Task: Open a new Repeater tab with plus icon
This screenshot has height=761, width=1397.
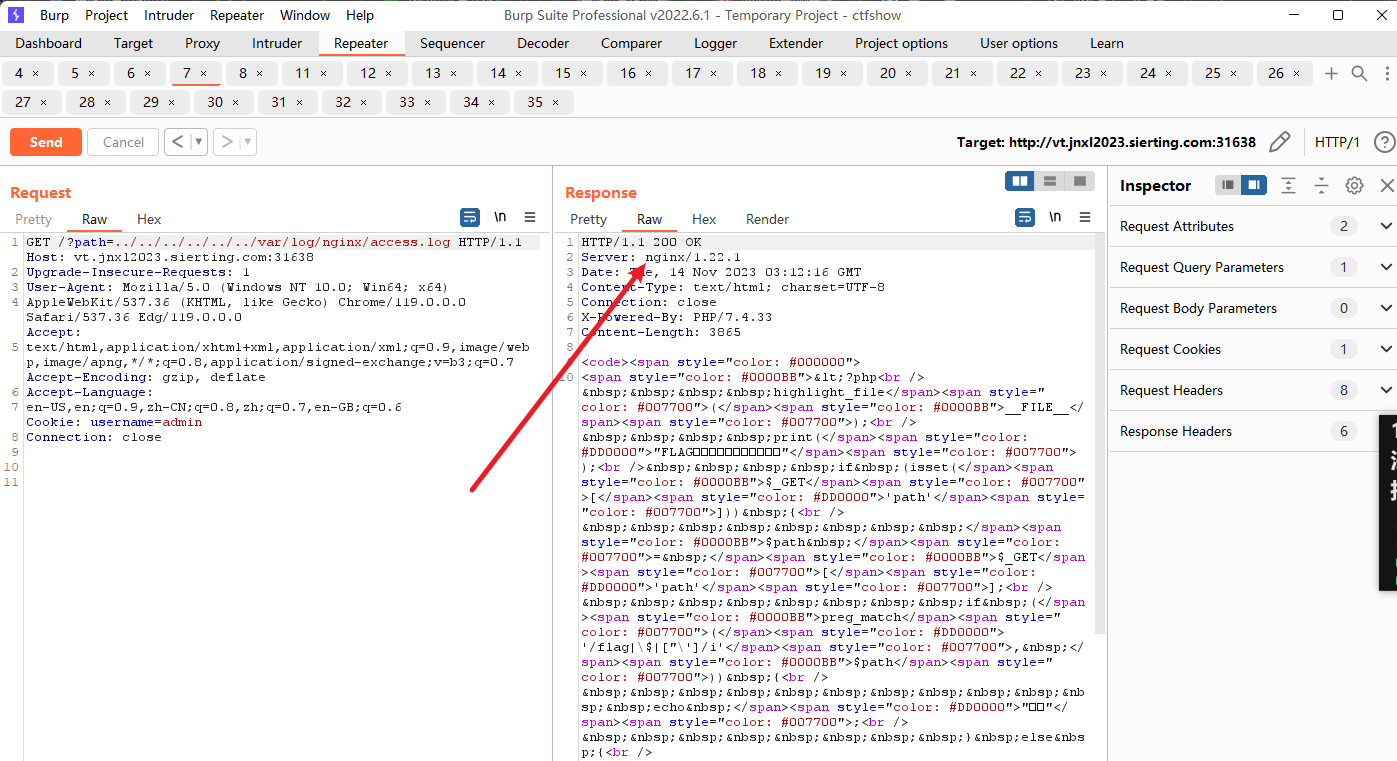Action: click(1331, 73)
